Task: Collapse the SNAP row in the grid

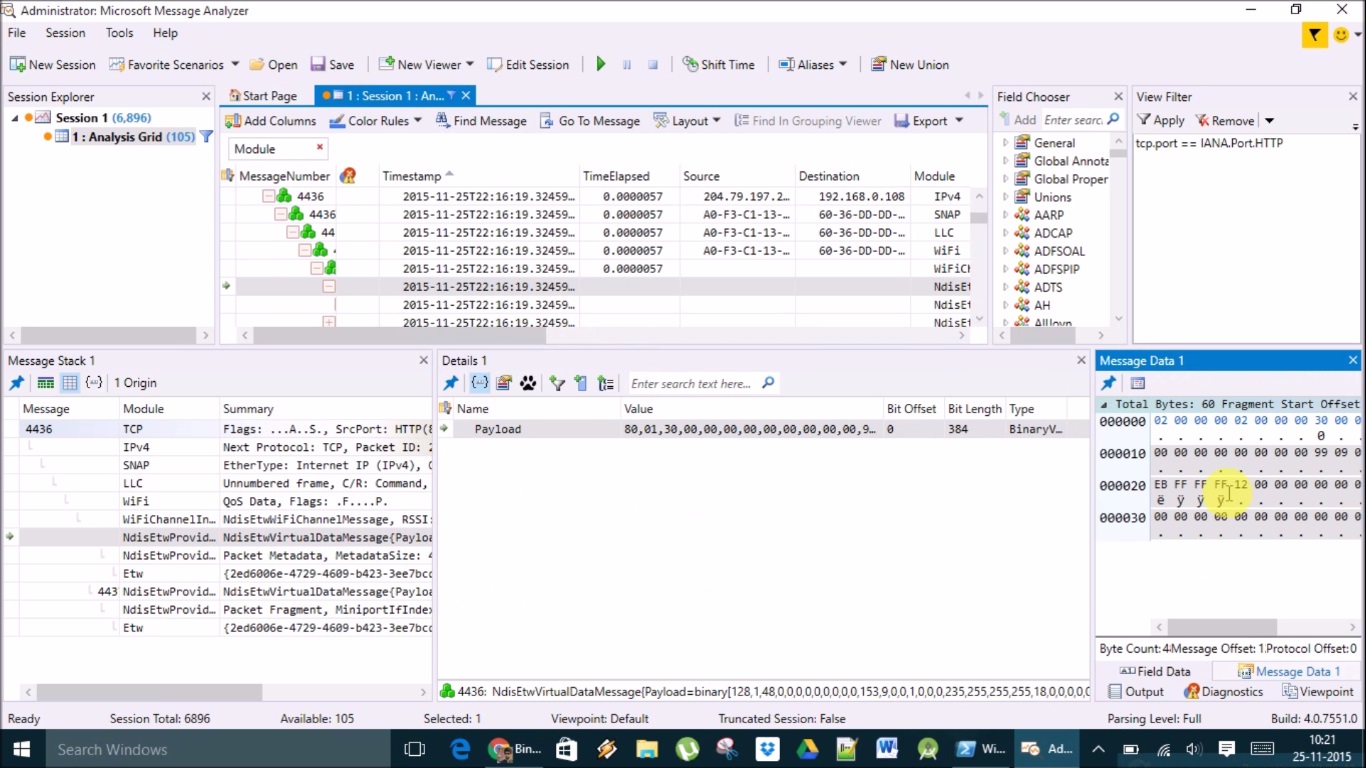Action: click(281, 214)
